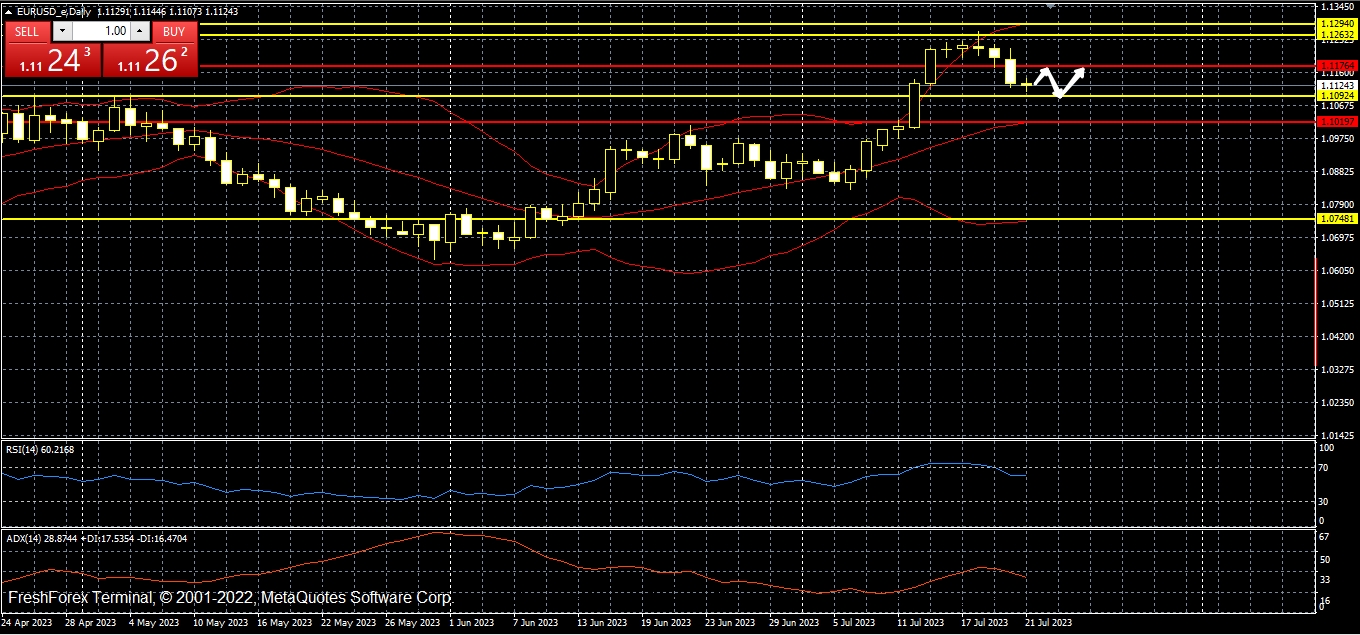The height and width of the screenshot is (635, 1360).
Task: Click the yellow 1.12632 price label
Action: click(1337, 35)
